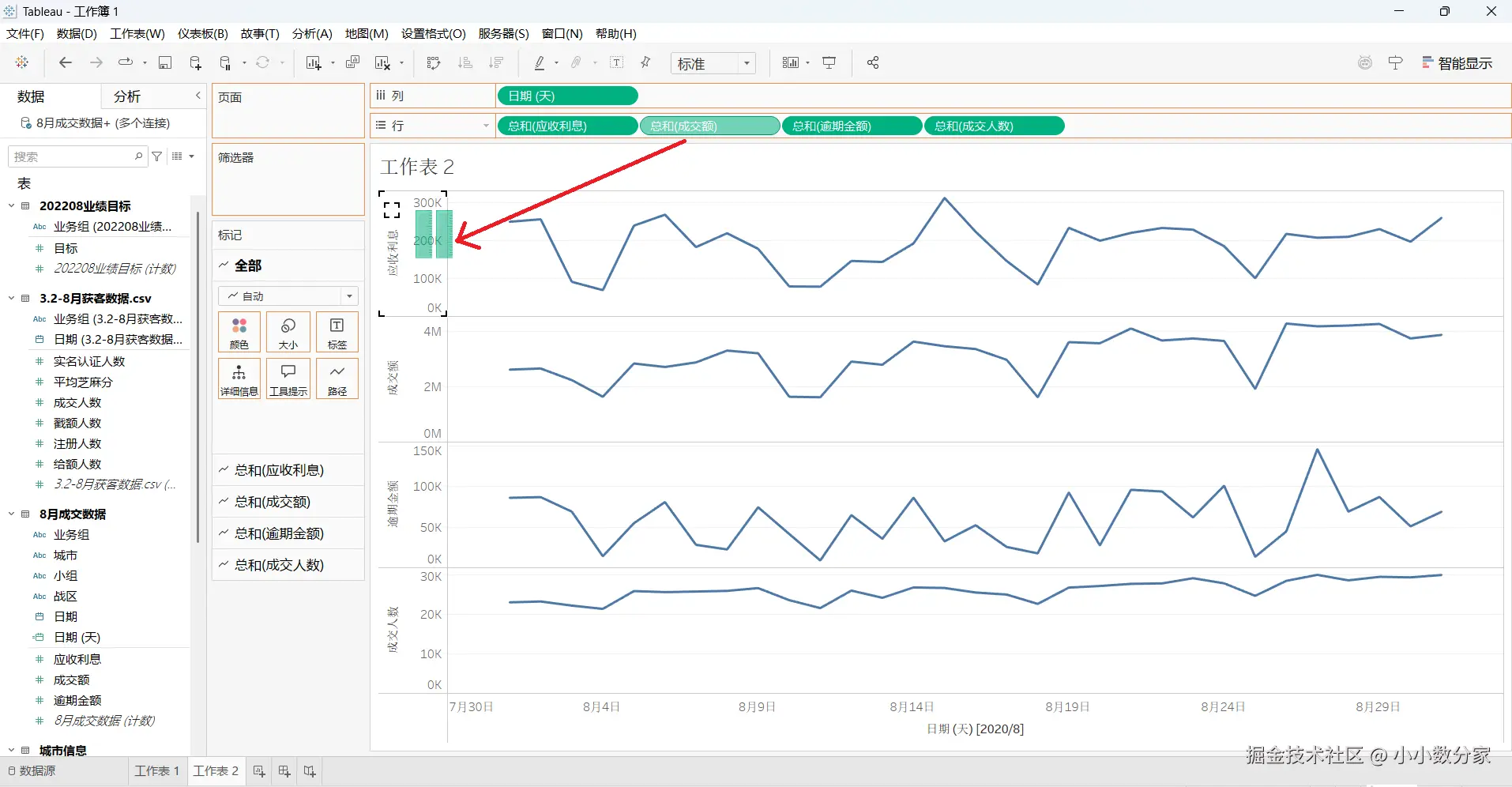Collapse the 8月成交数据 table
Image resolution: width=1512 pixels, height=787 pixels.
pyautogui.click(x=12, y=514)
